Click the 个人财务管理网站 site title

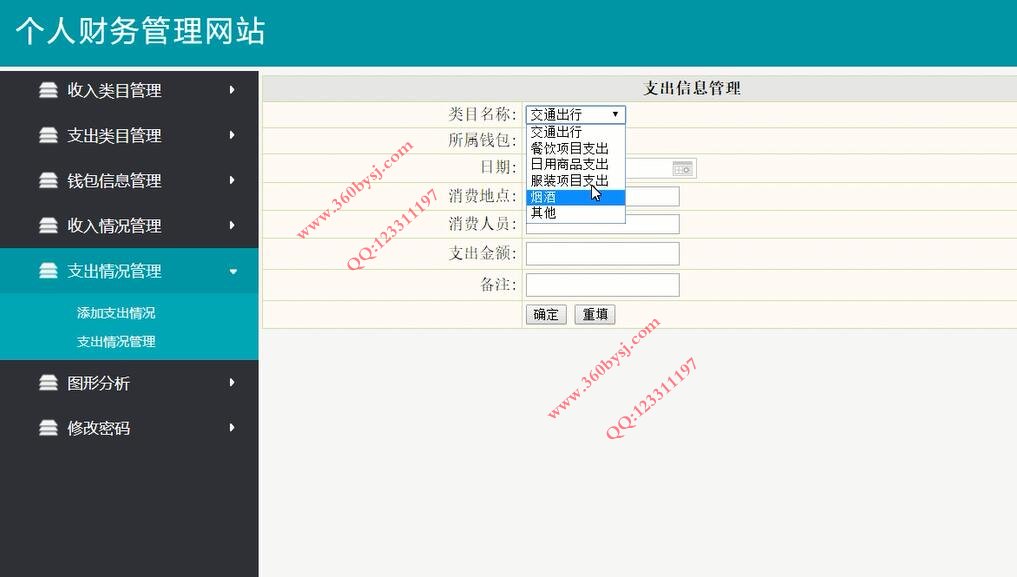(140, 30)
